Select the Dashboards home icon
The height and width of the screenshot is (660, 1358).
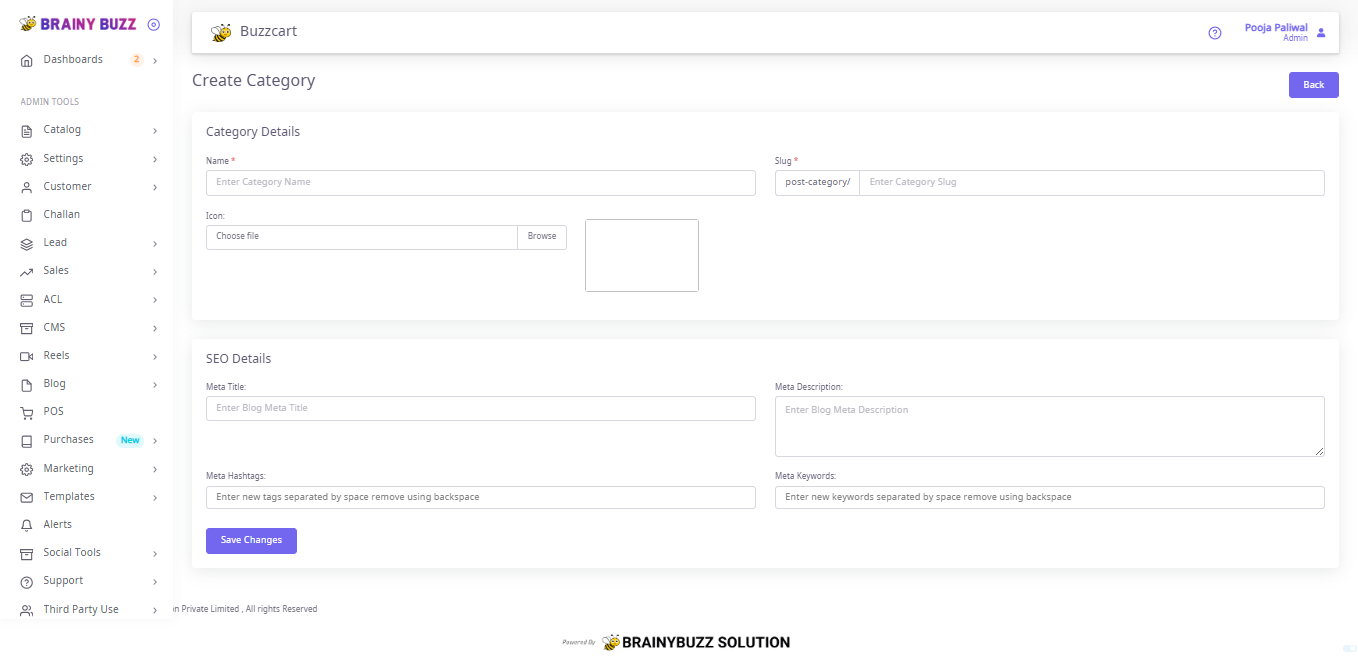point(26,59)
